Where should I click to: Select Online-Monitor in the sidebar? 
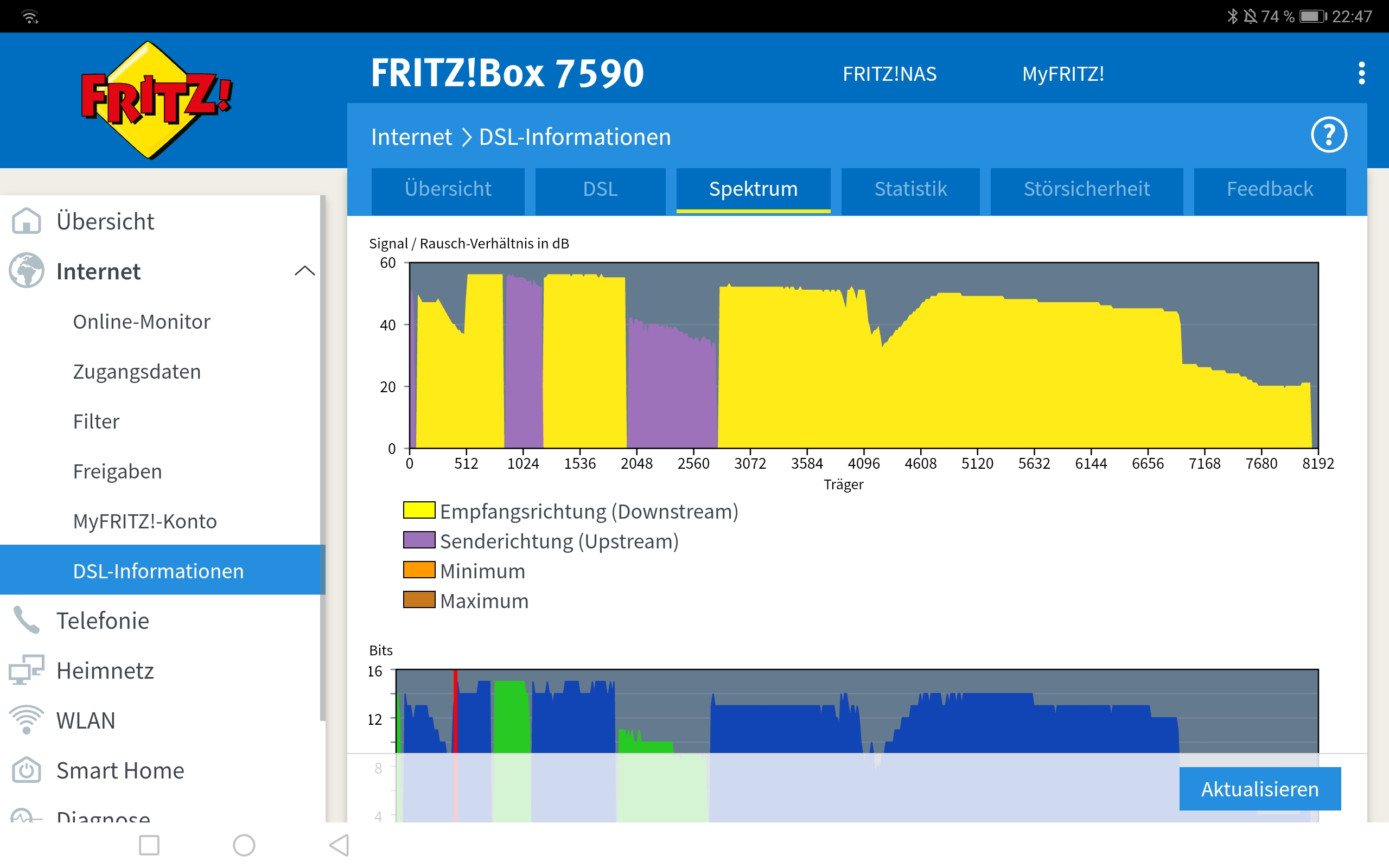pyautogui.click(x=142, y=322)
